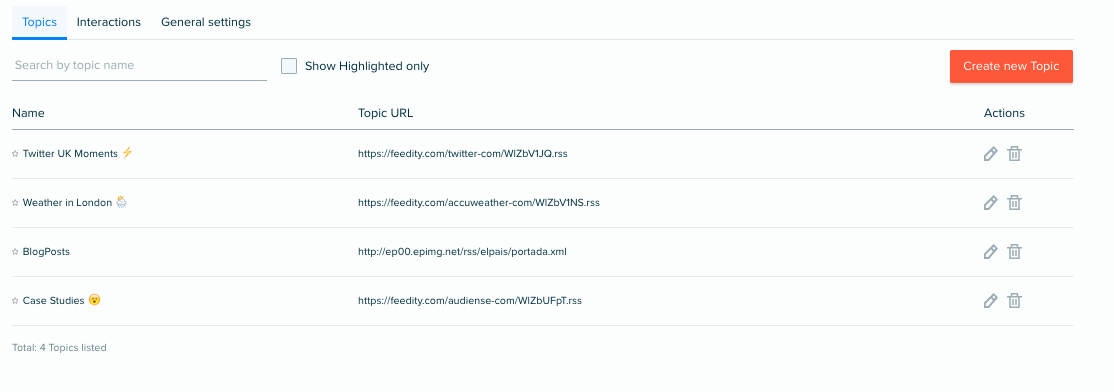
Task: Open the General settings tab
Action: pos(206,22)
